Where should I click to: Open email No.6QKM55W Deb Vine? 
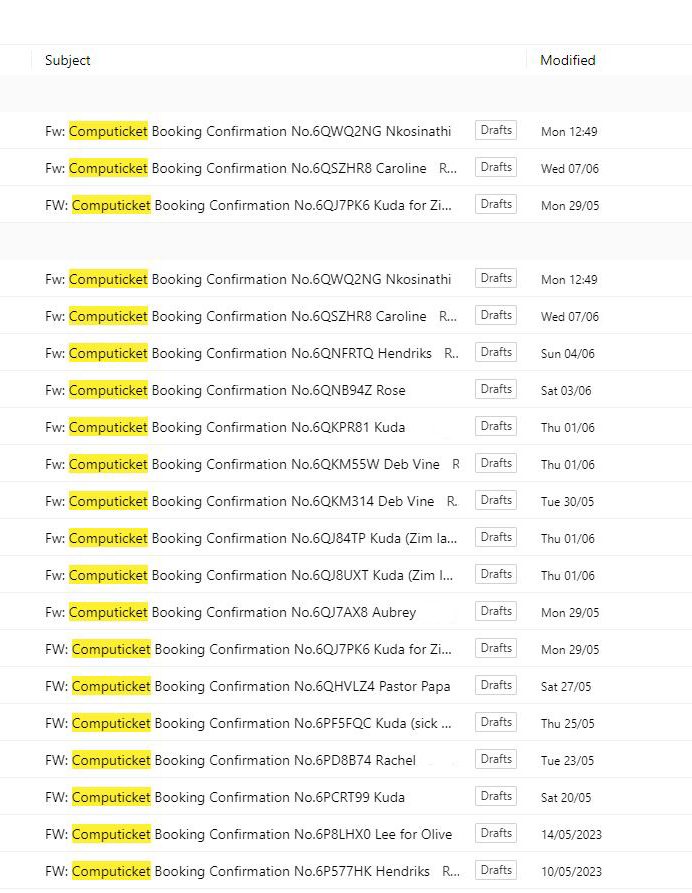(248, 464)
